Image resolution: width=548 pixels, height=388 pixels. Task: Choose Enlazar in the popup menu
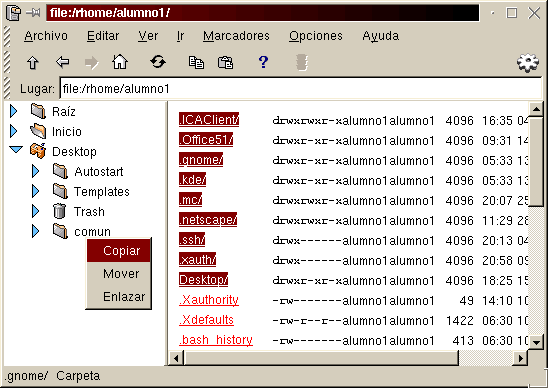click(x=119, y=296)
